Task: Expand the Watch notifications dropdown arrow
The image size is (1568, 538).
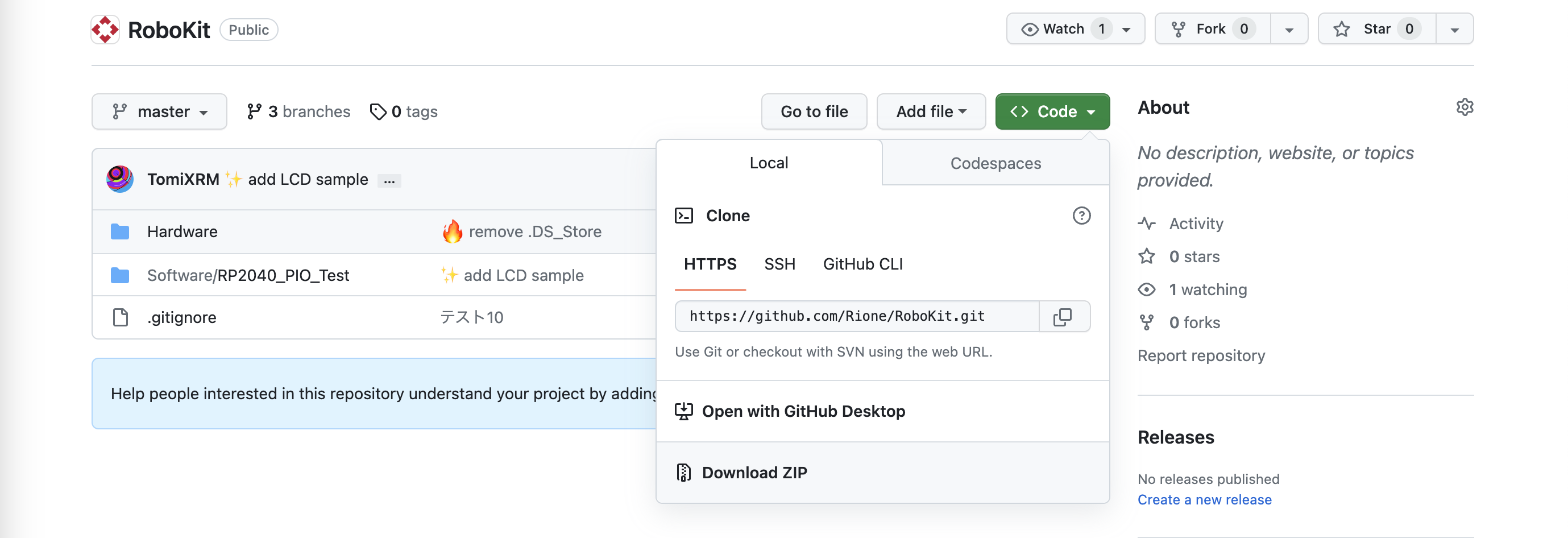Action: click(1127, 29)
